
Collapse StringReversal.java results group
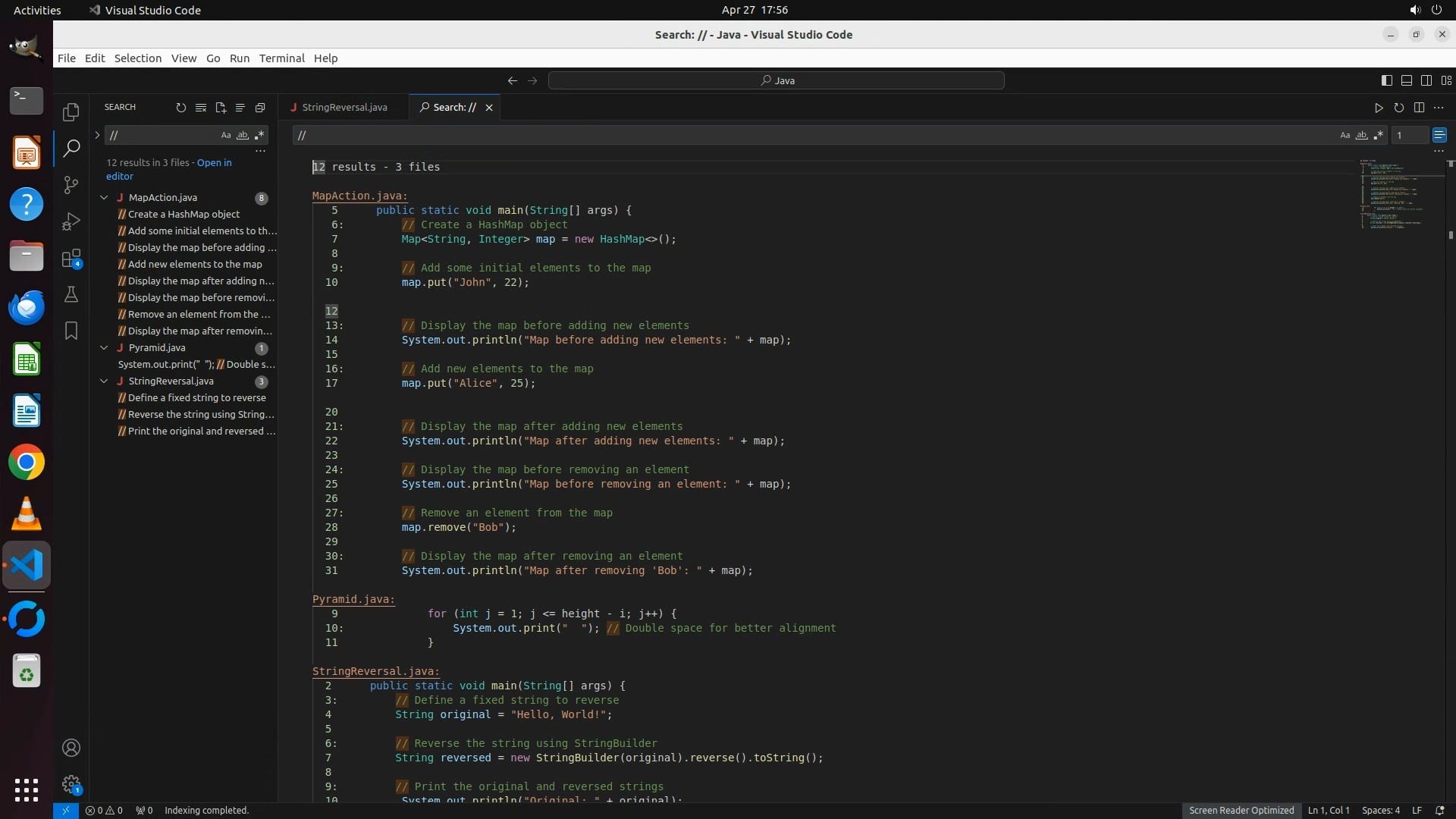(x=104, y=381)
